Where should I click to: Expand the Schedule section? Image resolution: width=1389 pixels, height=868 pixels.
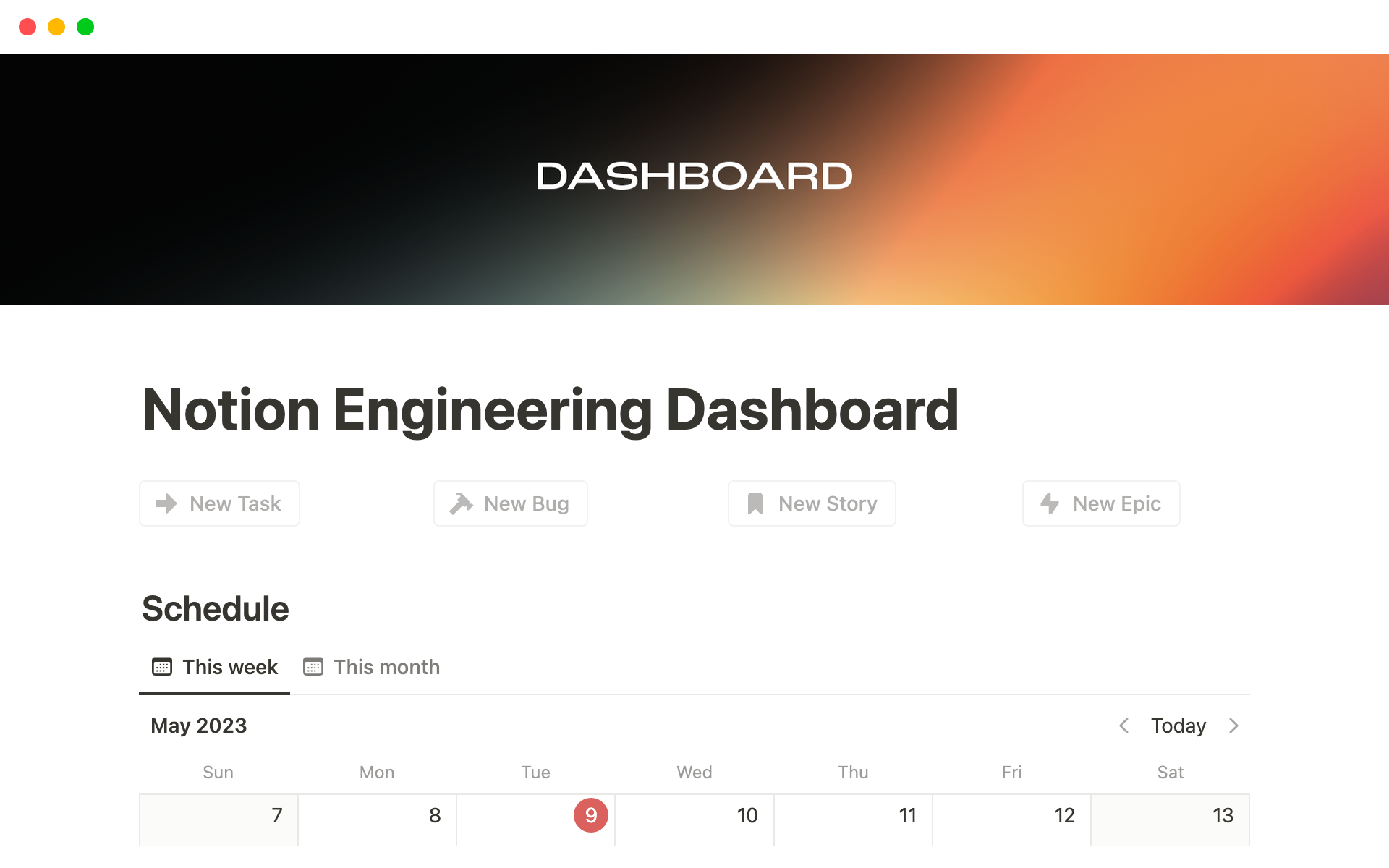[215, 608]
